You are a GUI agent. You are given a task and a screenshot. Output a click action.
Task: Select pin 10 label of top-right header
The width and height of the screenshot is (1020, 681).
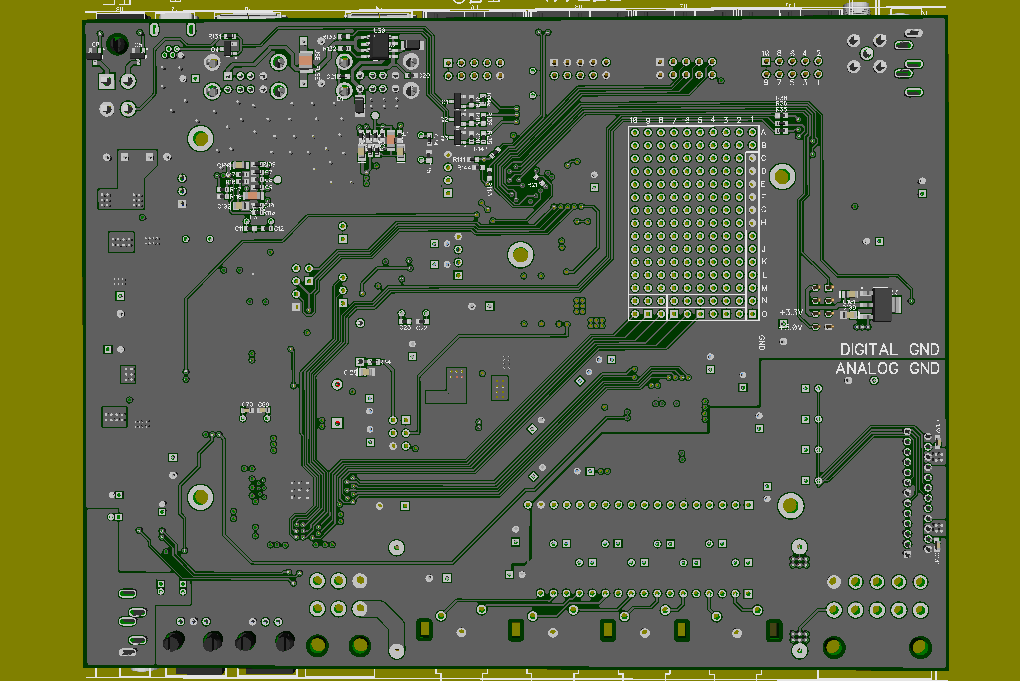765,52
